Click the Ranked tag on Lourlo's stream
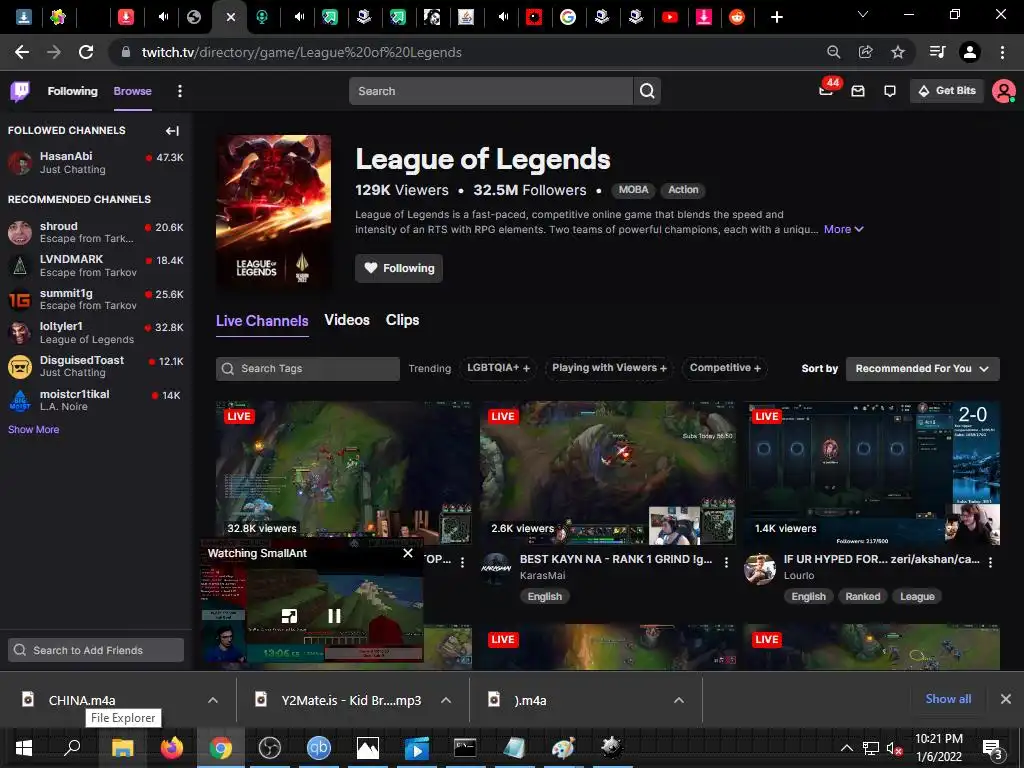Image resolution: width=1024 pixels, height=768 pixels. click(863, 597)
